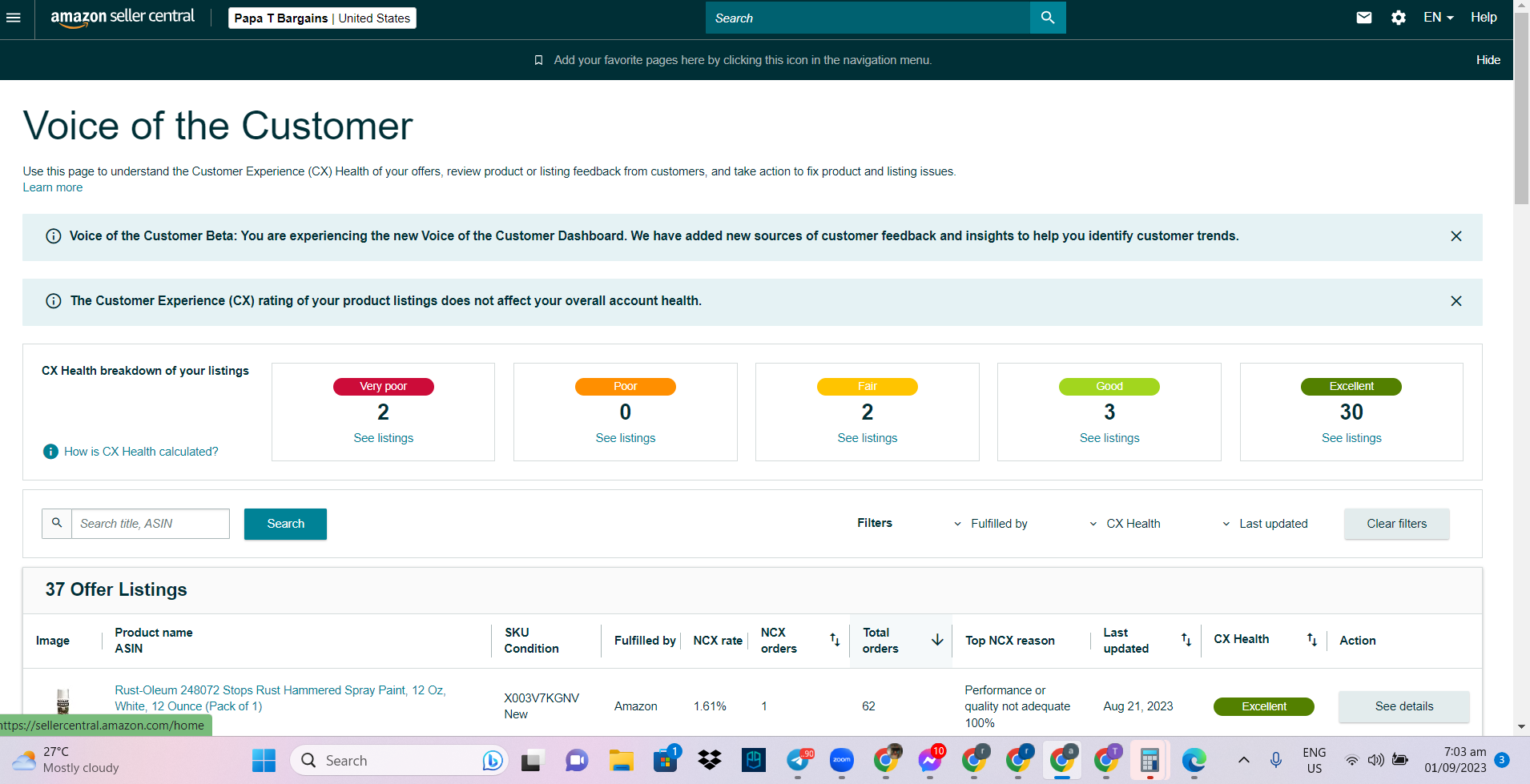Image resolution: width=1530 pixels, height=784 pixels.
Task: Click the page vertical scrollbar thumb
Action: (1521, 108)
